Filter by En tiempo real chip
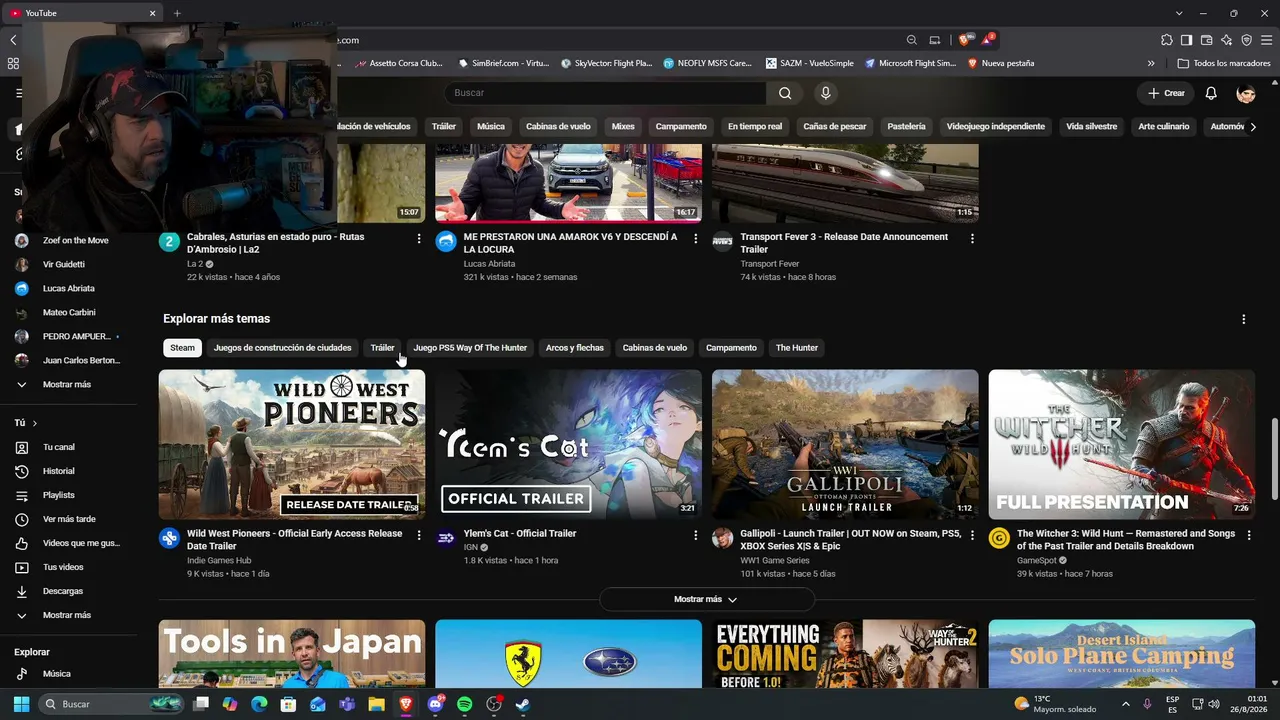The height and width of the screenshot is (720, 1280). [x=755, y=127]
